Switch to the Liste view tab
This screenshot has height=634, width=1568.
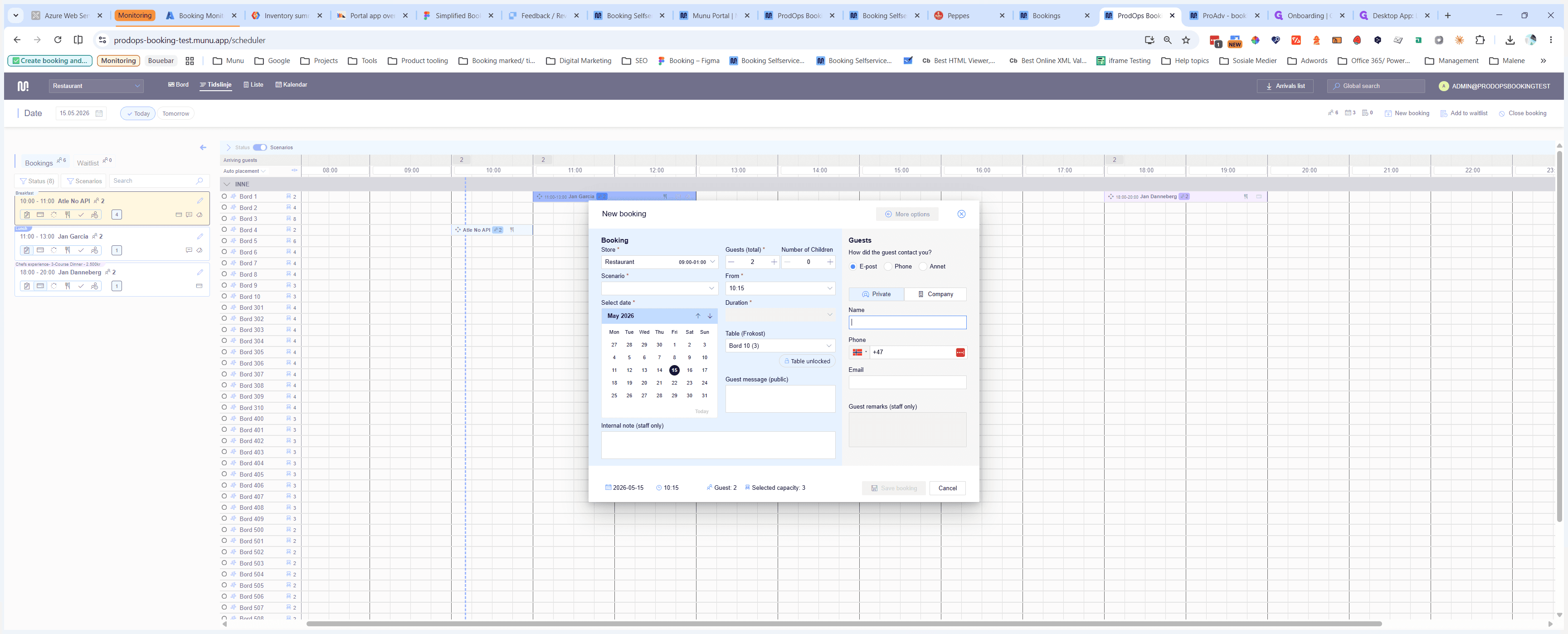click(253, 85)
